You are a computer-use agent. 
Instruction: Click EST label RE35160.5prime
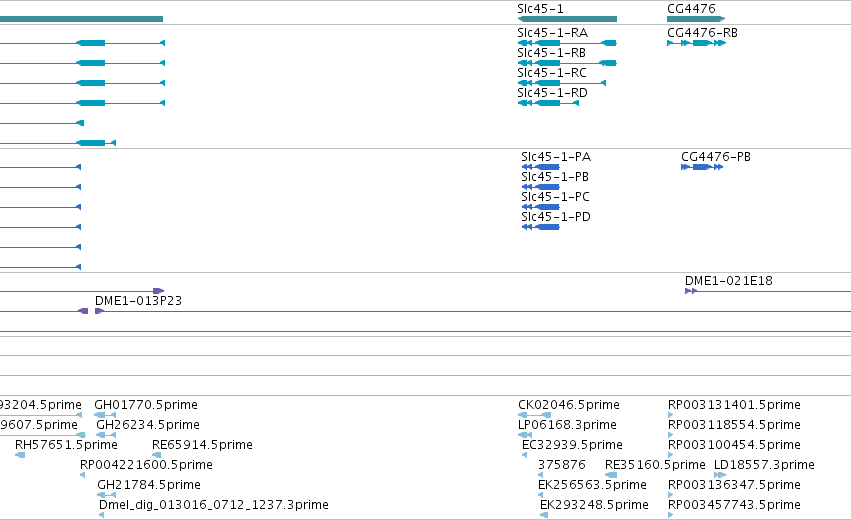point(655,465)
